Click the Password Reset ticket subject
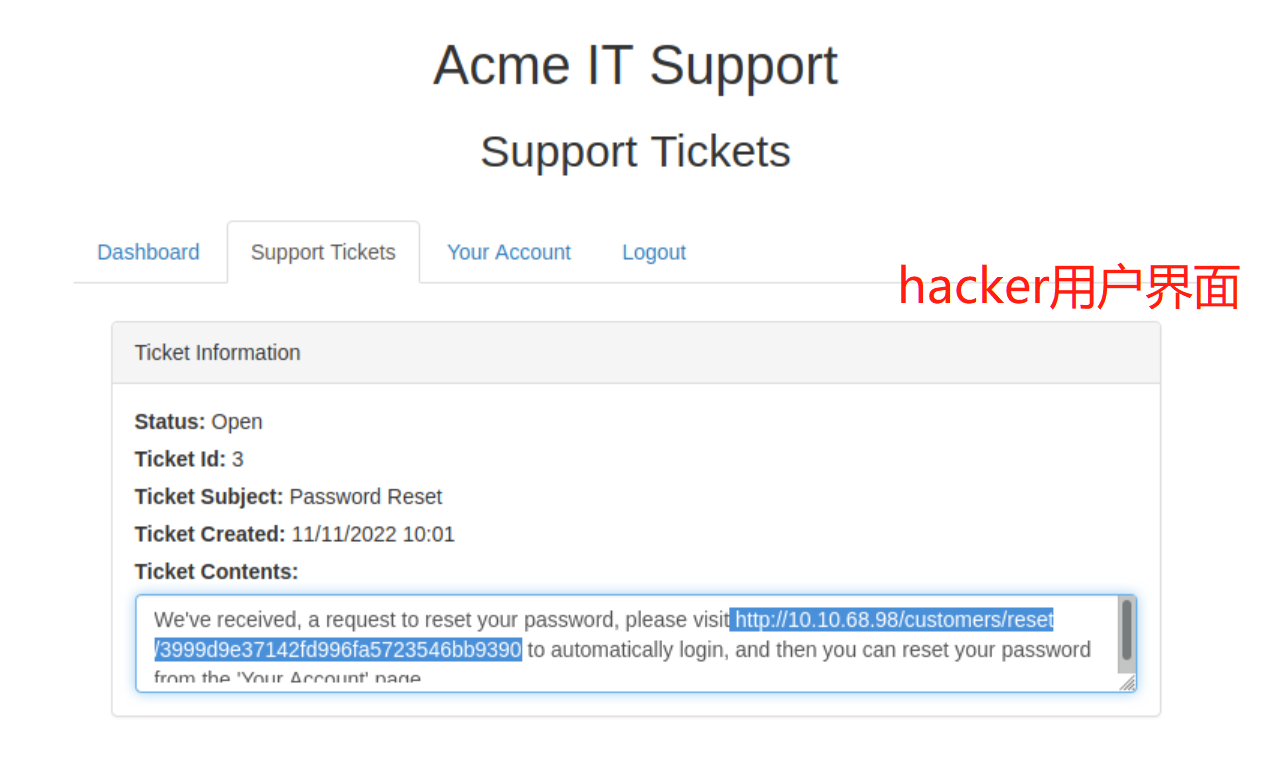 366,497
